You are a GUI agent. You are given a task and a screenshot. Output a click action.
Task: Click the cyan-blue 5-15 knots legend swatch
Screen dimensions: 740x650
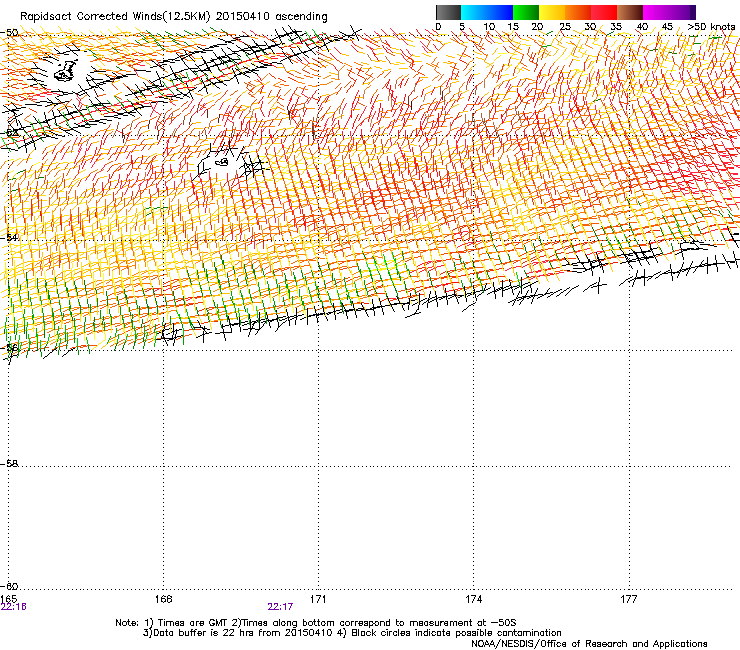point(487,12)
